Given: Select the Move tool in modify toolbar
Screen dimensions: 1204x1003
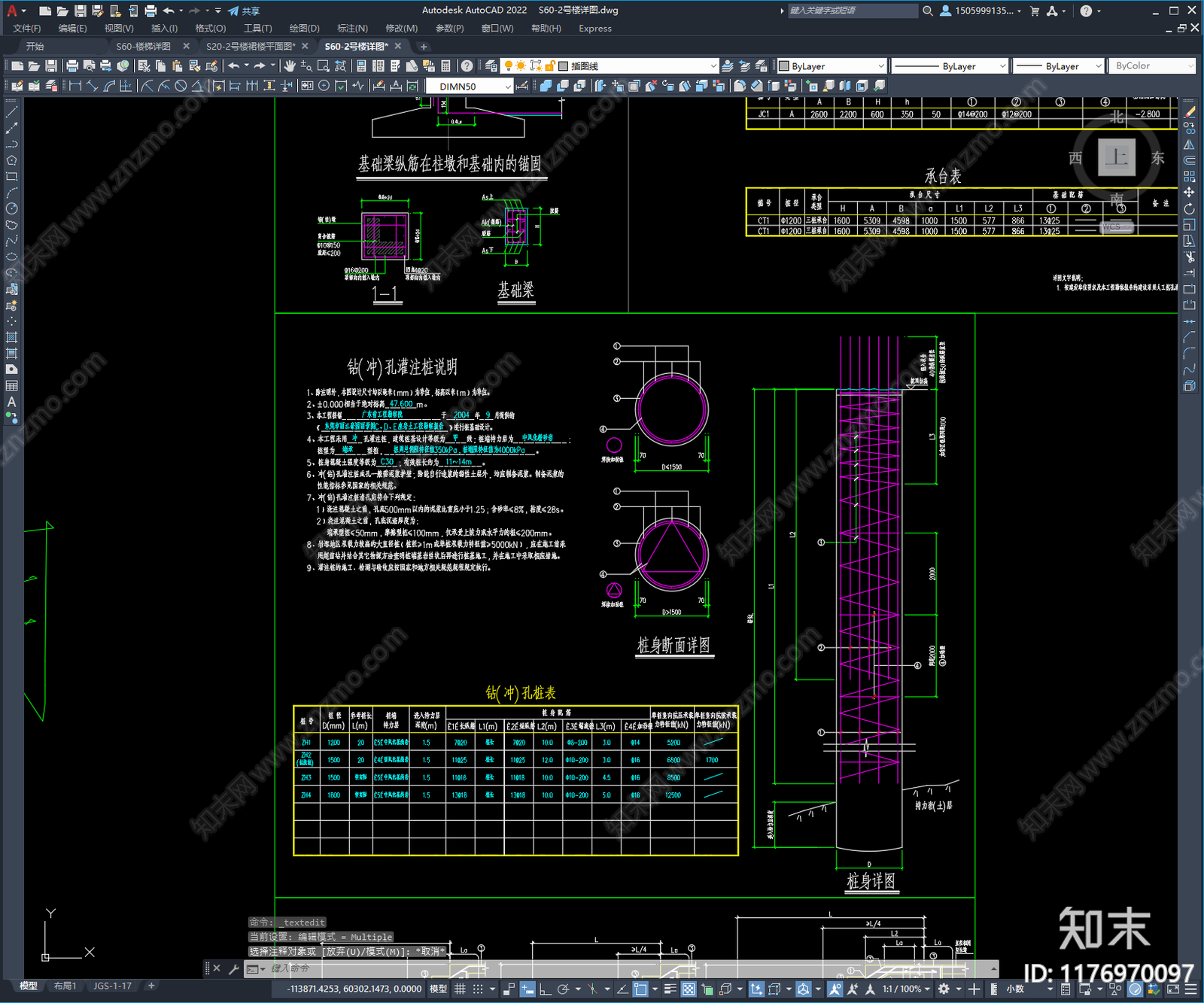Looking at the screenshot, I should point(1189,193).
